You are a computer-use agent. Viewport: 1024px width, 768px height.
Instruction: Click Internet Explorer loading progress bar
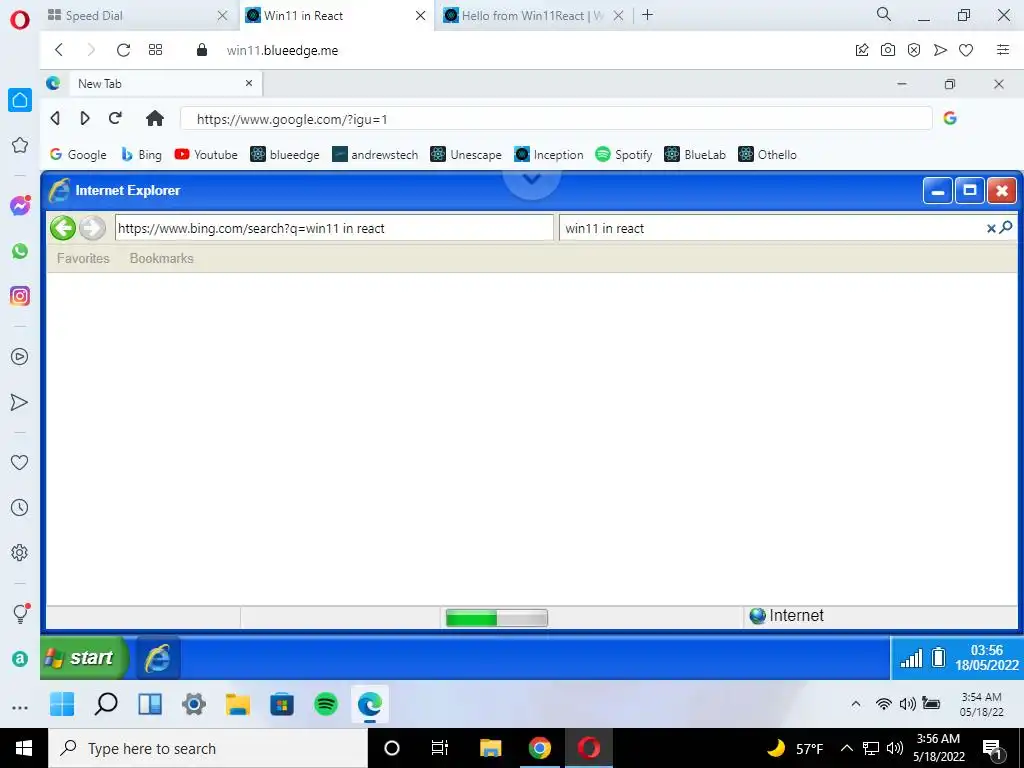click(496, 618)
